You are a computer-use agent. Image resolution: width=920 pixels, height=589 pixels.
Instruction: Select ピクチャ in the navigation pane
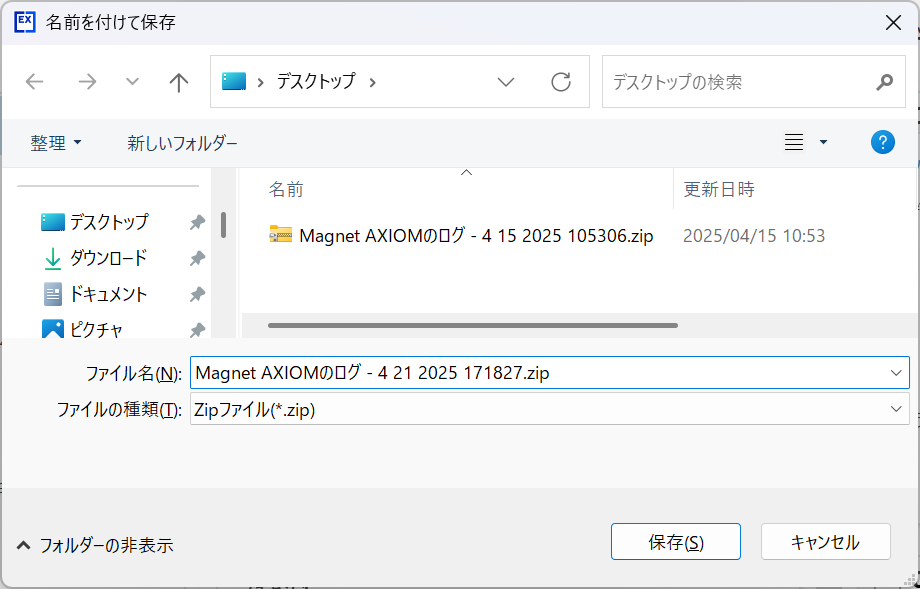96,329
